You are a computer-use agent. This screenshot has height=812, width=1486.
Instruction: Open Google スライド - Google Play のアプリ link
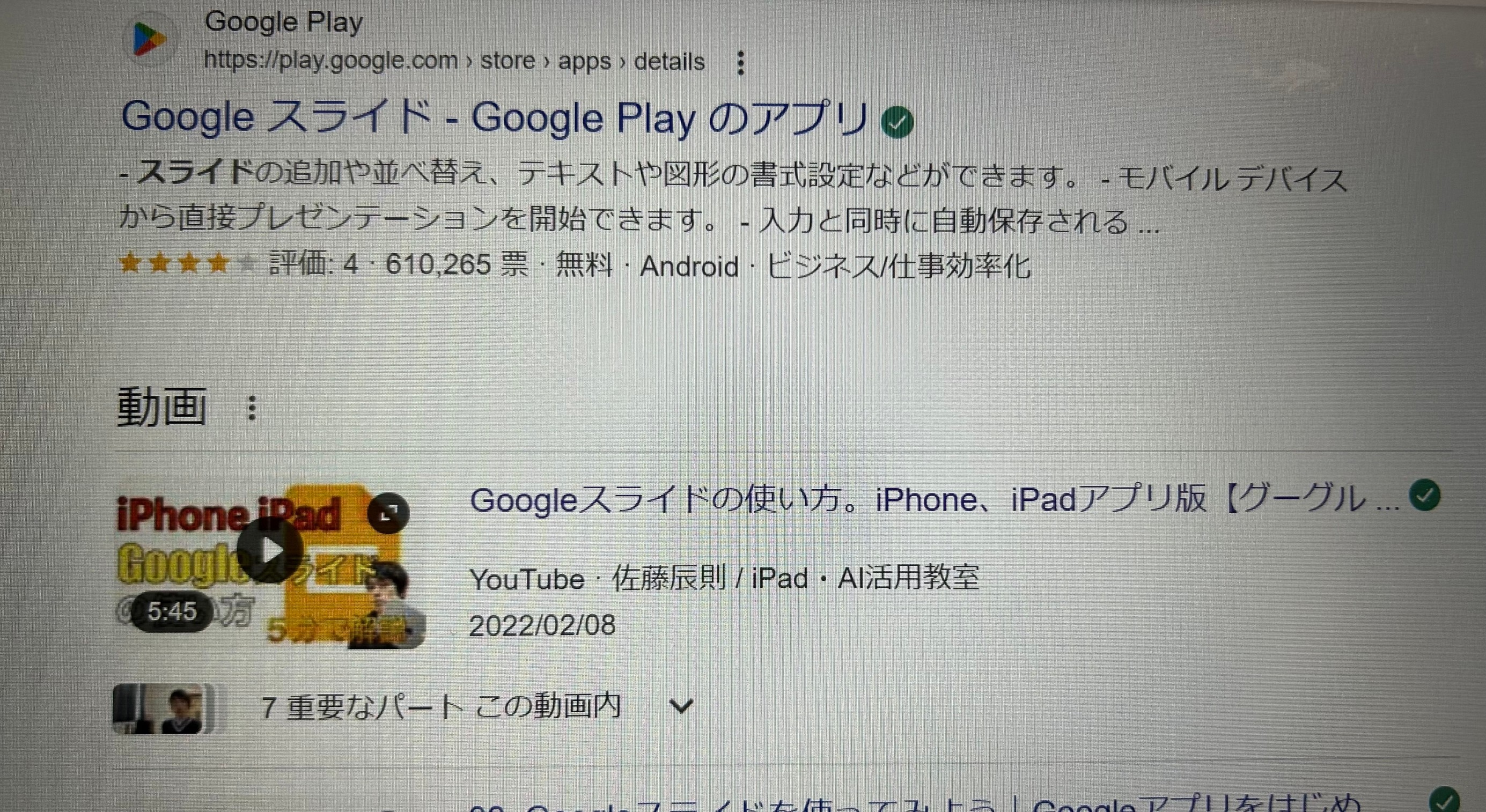click(x=495, y=118)
